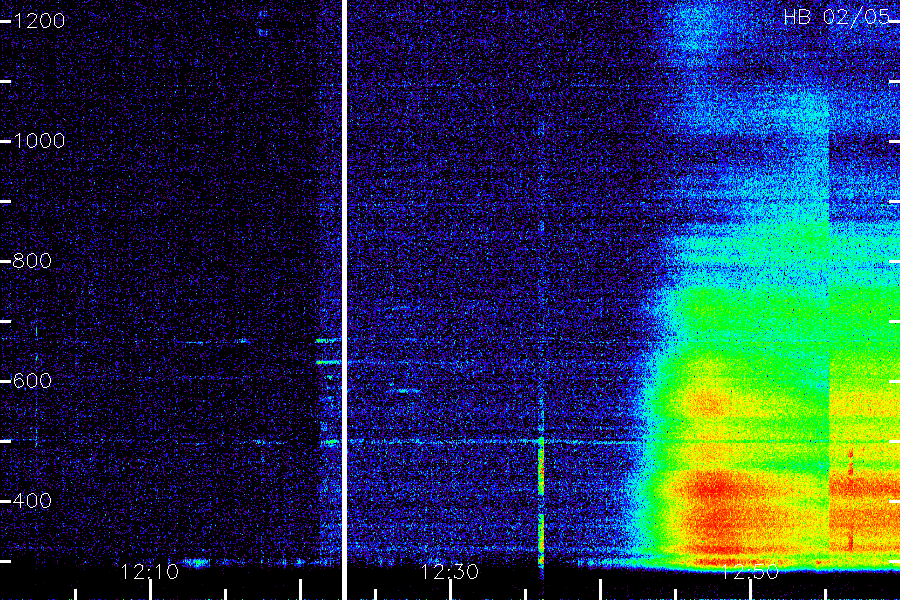
Task: Click the 1200 frequency axis label
Action: click(39, 21)
